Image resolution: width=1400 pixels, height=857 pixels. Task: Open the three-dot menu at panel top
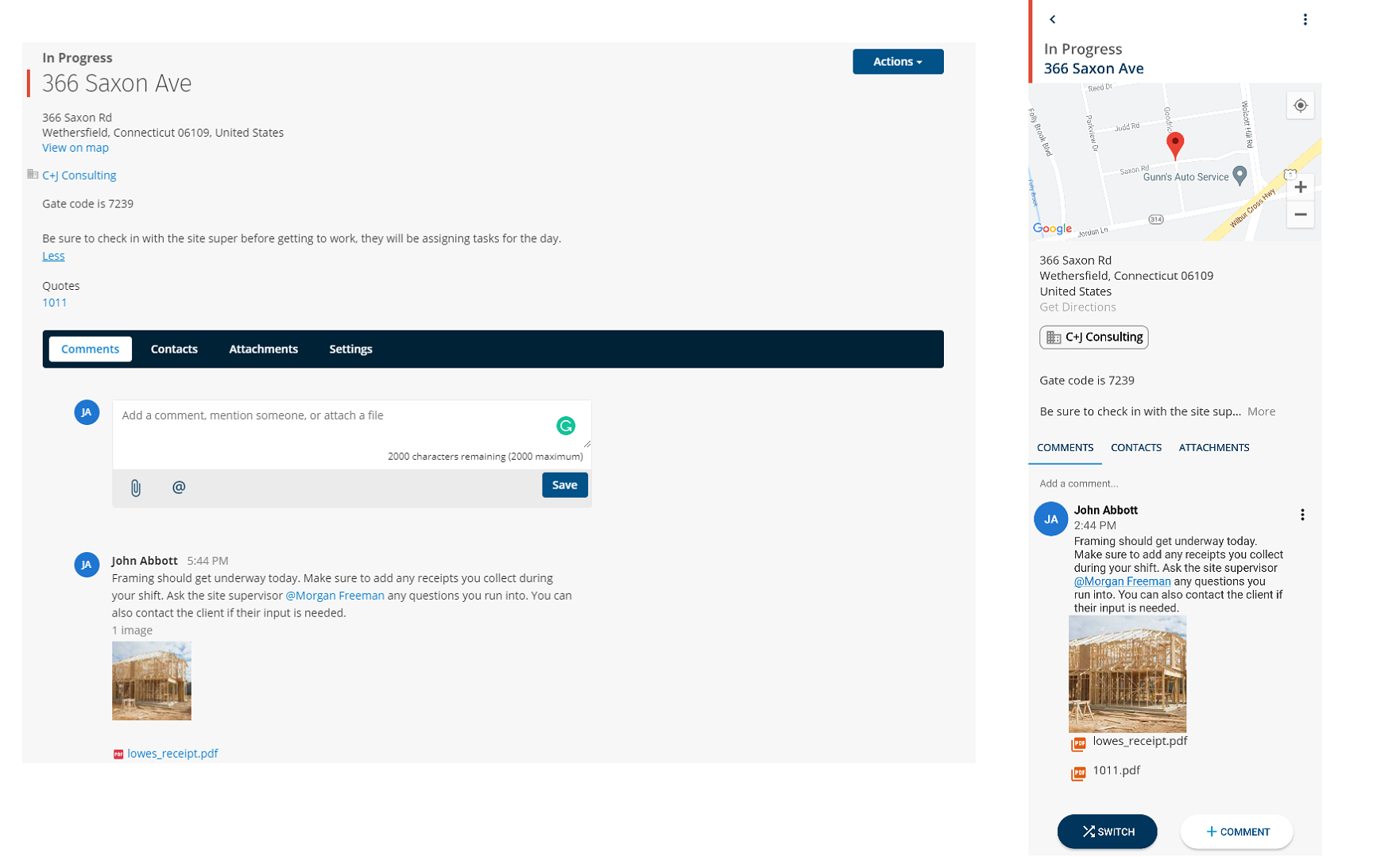click(1305, 19)
